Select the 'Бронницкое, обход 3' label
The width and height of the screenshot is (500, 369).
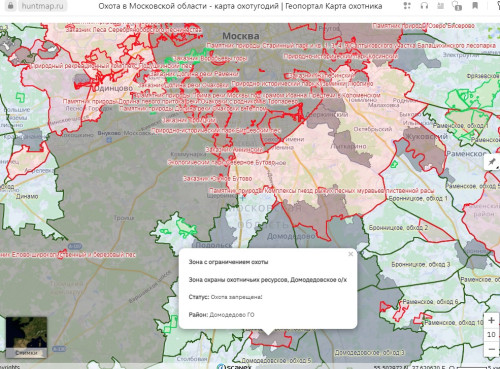tap(421, 264)
